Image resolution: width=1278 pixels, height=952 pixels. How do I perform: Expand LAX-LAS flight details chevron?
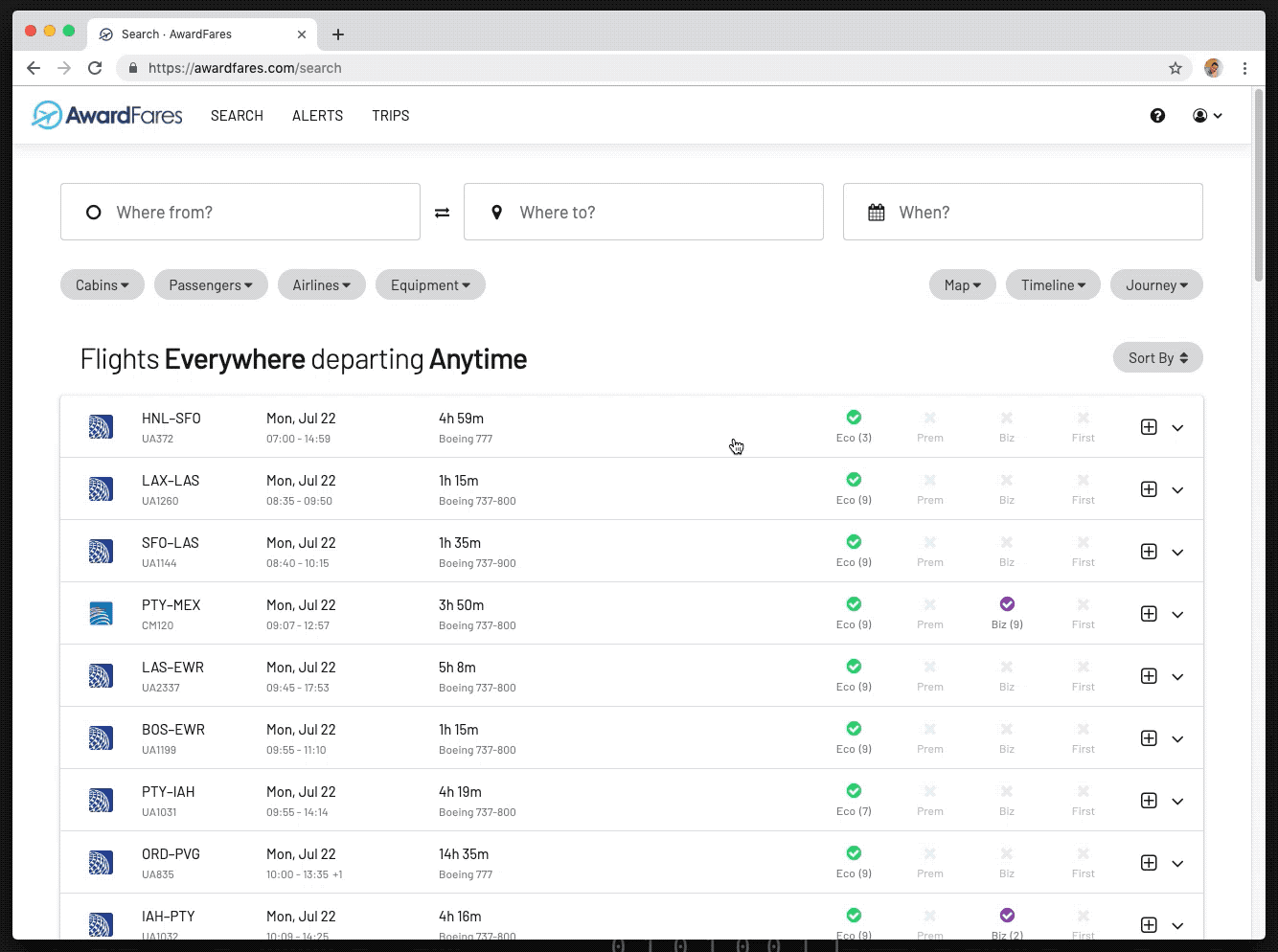[x=1177, y=490]
